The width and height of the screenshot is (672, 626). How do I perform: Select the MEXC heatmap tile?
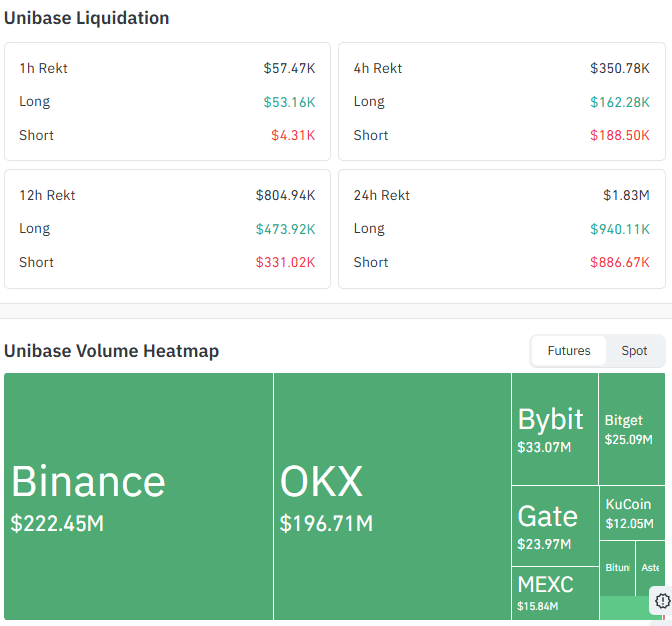coord(555,593)
